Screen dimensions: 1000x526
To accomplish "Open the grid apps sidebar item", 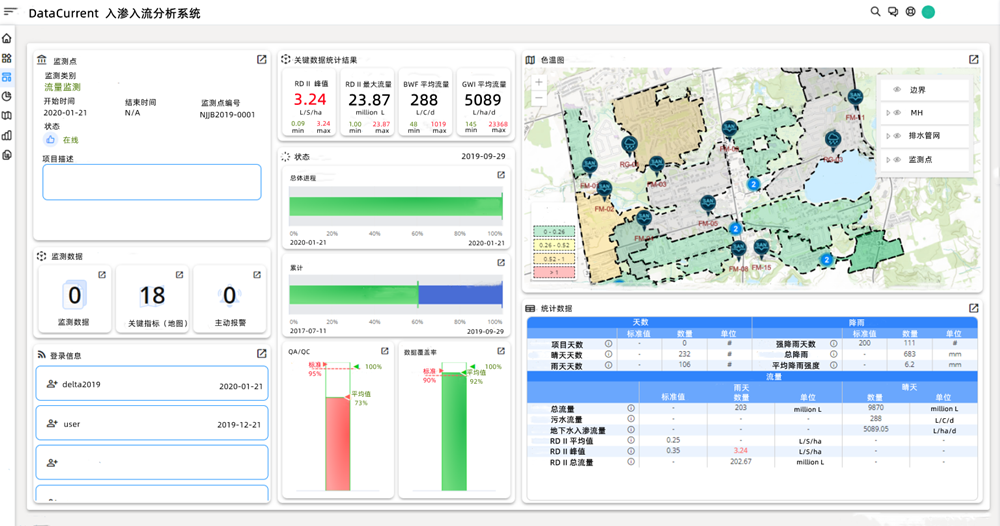I will pos(7,58).
